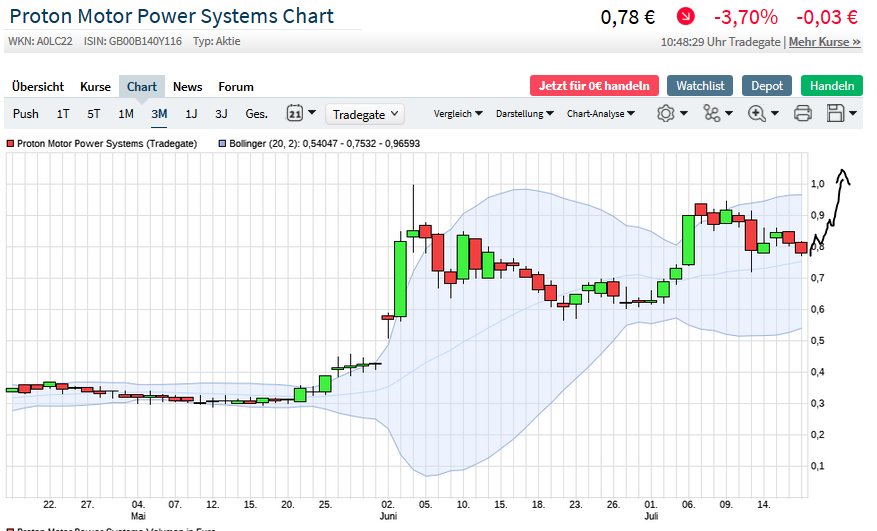
Task: Select the Ges. timeframe
Action: point(256,114)
